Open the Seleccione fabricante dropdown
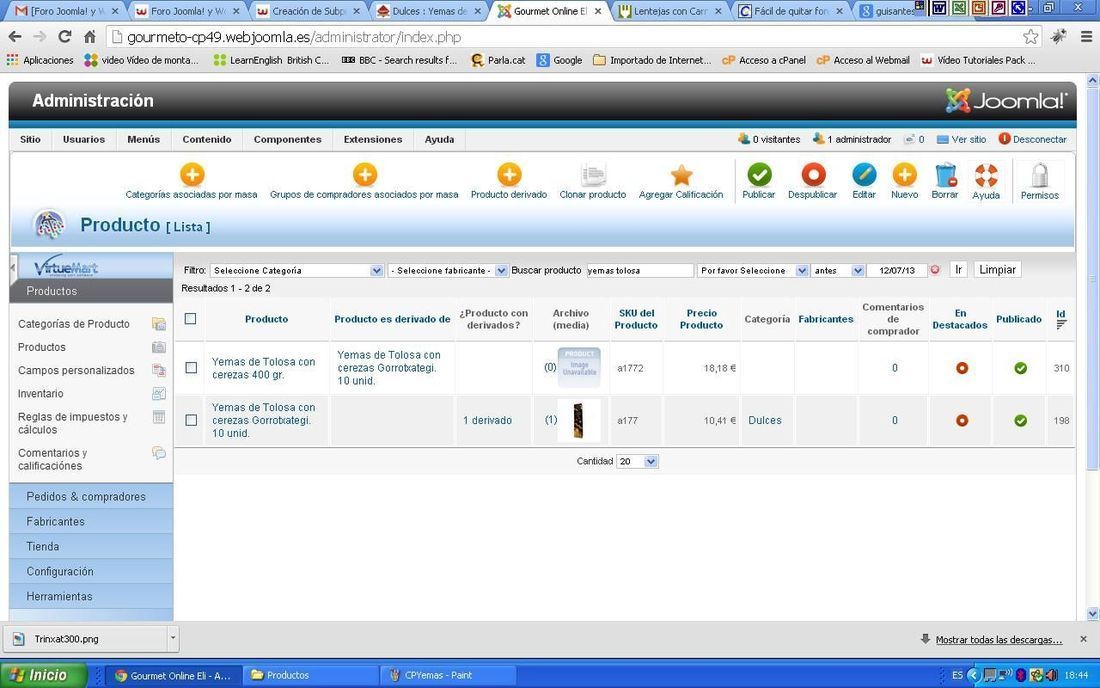1100x688 pixels. click(x=448, y=271)
